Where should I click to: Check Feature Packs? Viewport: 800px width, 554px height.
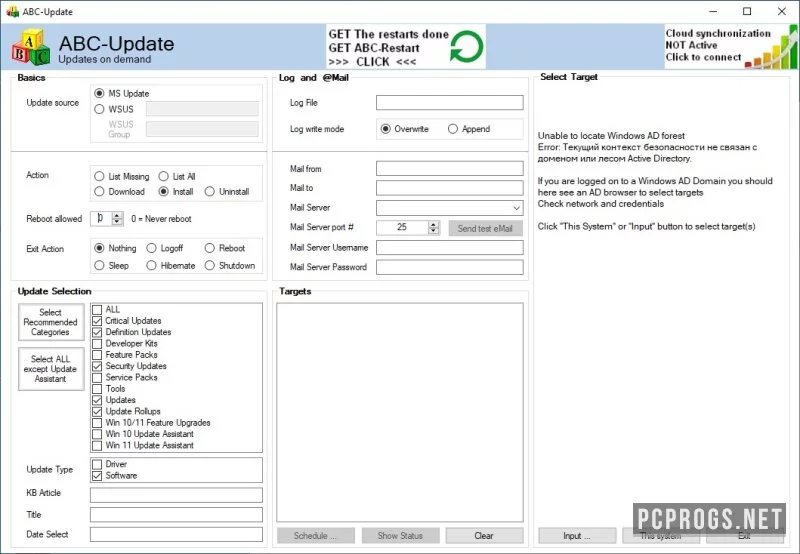pos(97,355)
